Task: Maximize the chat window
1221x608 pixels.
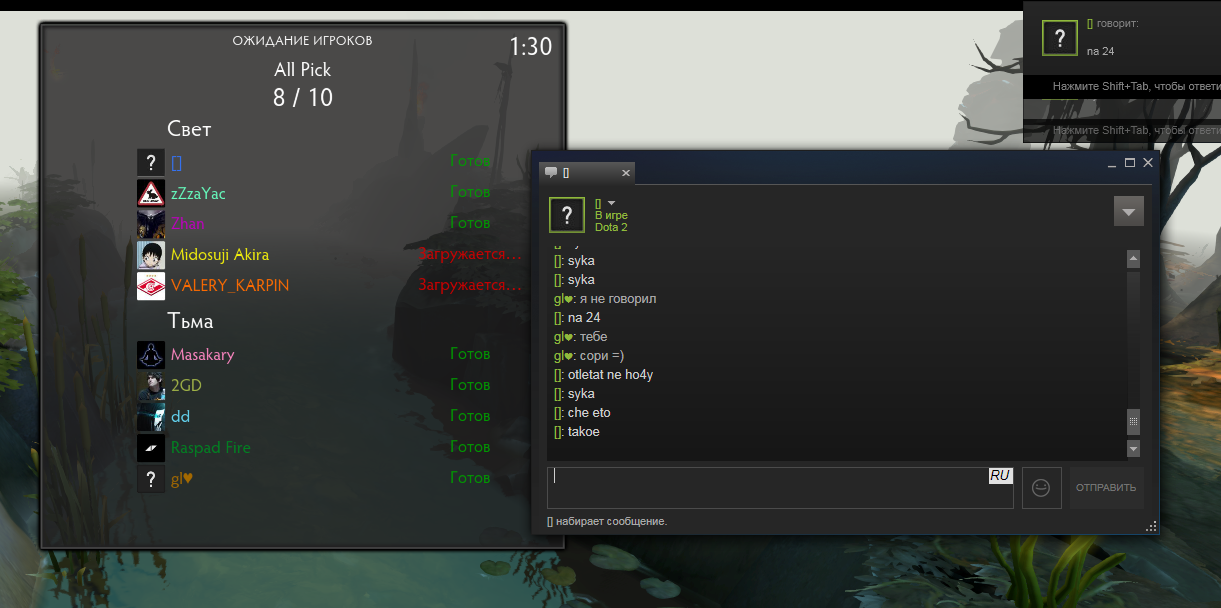Action: point(1130,162)
